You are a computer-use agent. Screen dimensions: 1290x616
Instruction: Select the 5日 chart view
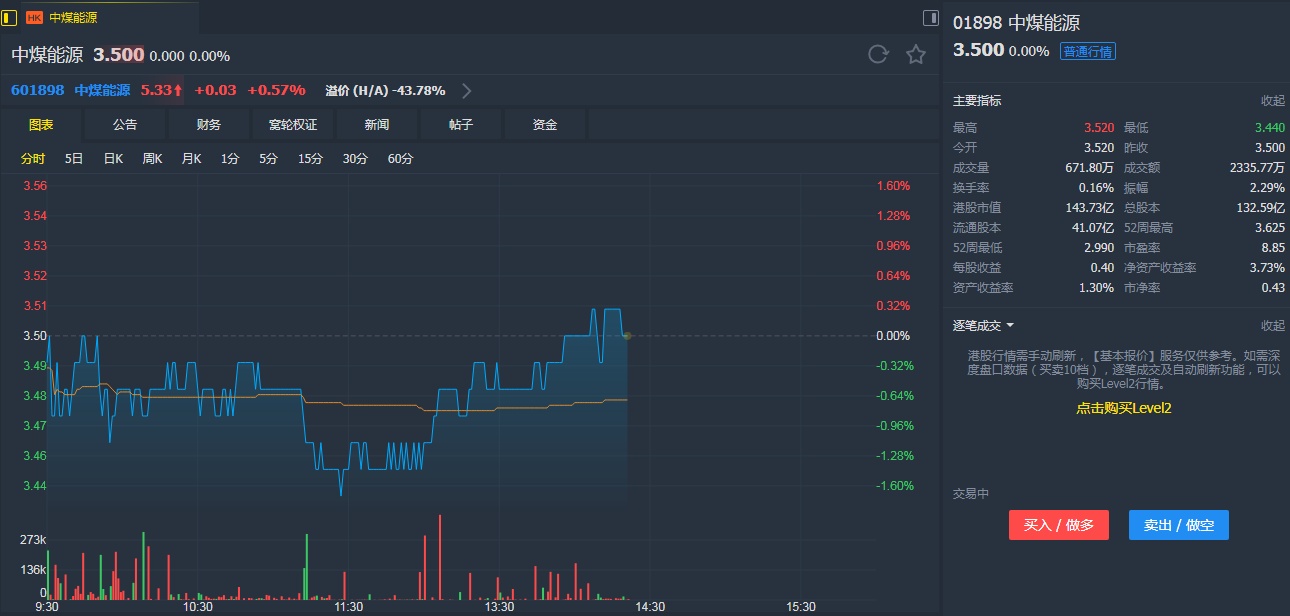[74, 158]
